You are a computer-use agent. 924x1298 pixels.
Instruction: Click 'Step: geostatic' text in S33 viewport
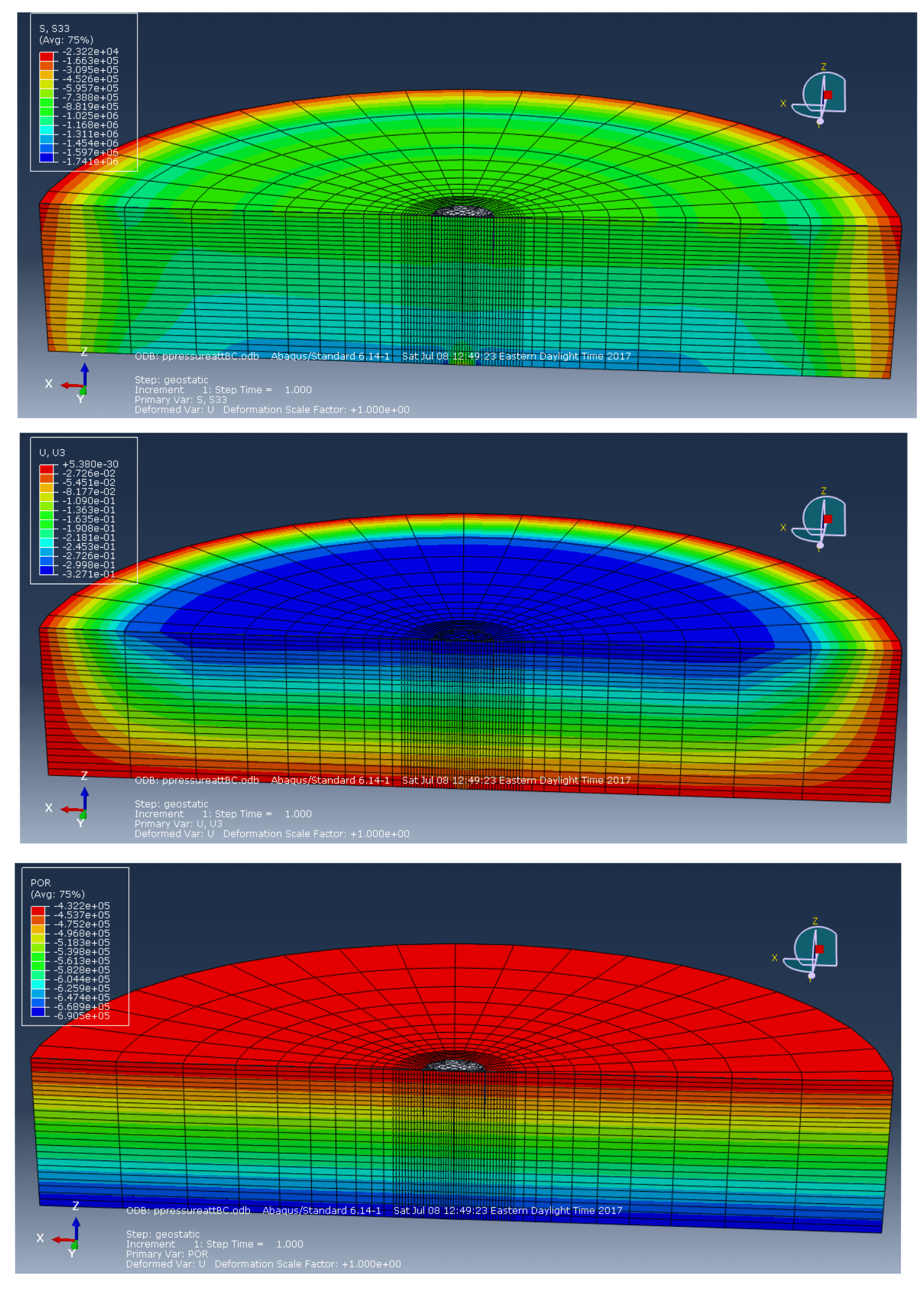click(x=171, y=380)
